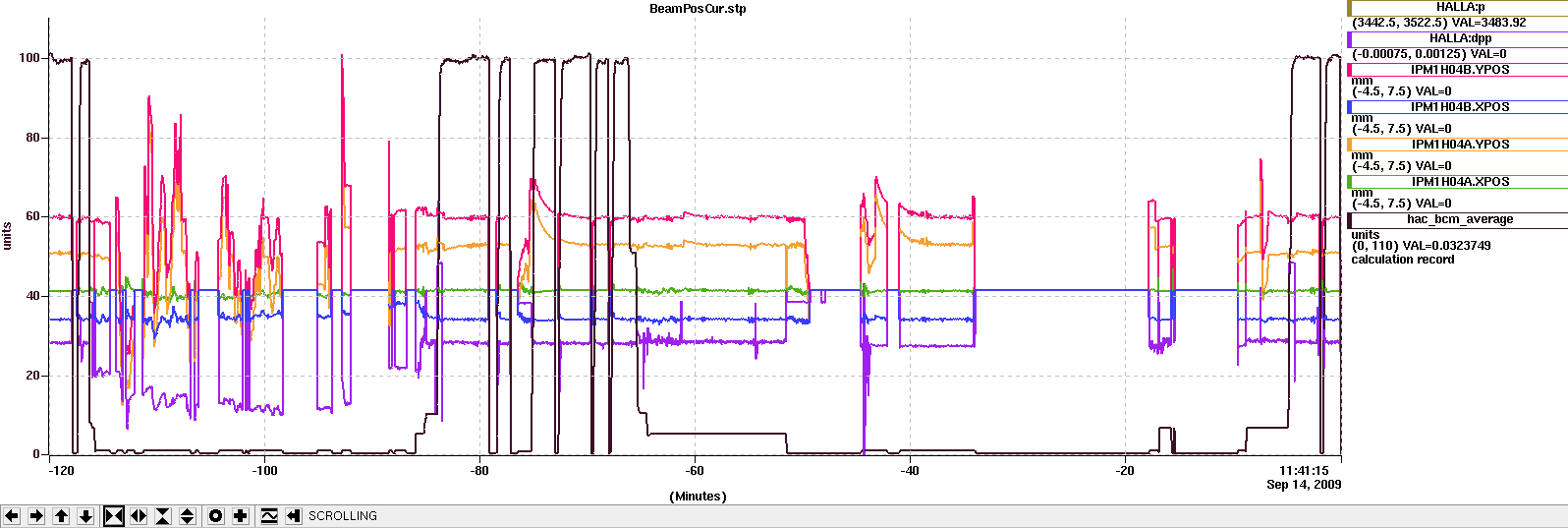Click the '(Minutes)' x-axis label

click(698, 497)
